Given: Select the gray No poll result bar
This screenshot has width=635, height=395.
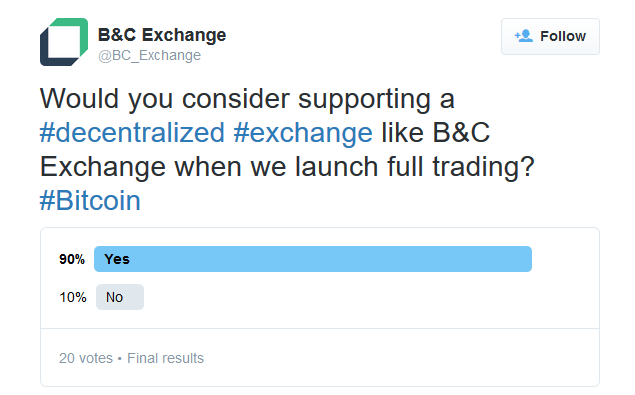Looking at the screenshot, I should point(120,297).
